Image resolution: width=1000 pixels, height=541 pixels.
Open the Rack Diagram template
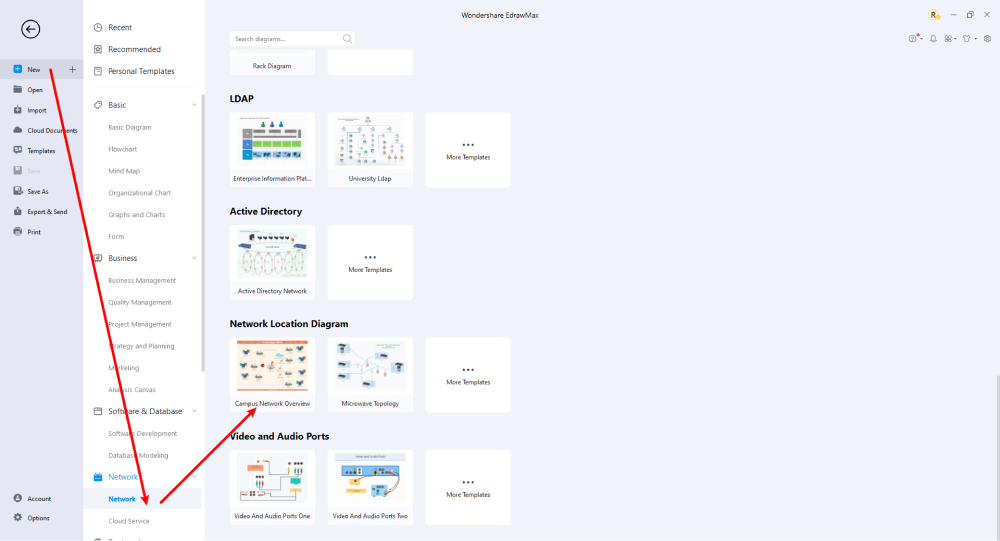pyautogui.click(x=272, y=63)
